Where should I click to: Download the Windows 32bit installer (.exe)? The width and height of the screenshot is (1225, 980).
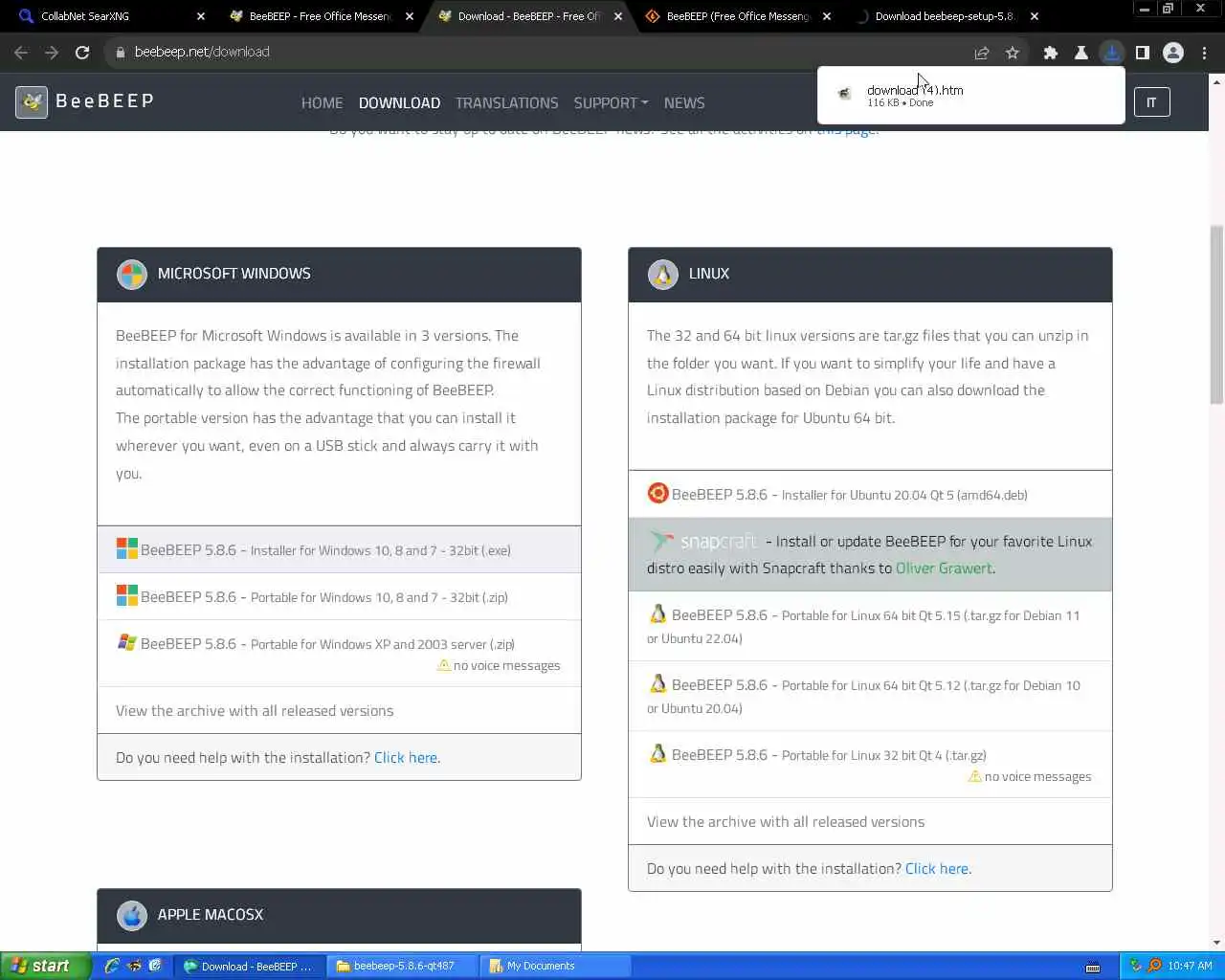pyautogui.click(x=339, y=550)
